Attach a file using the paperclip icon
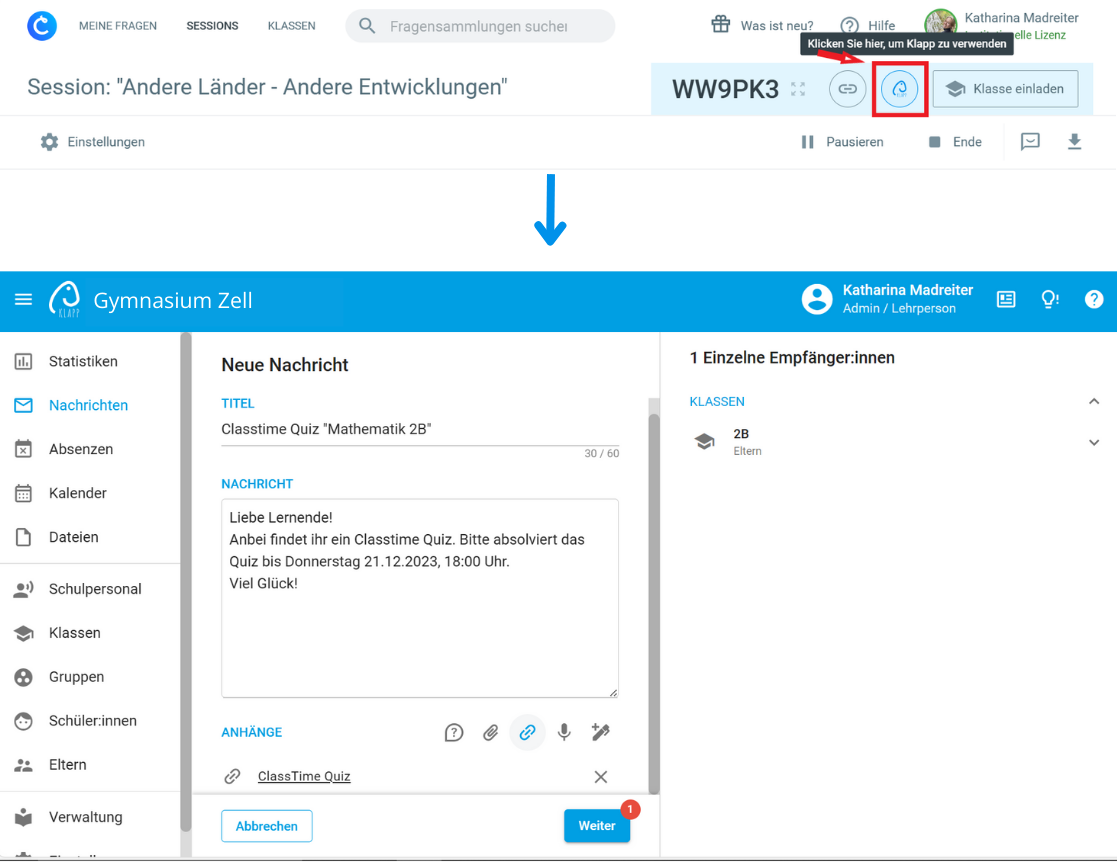This screenshot has height=862, width=1117. point(490,733)
